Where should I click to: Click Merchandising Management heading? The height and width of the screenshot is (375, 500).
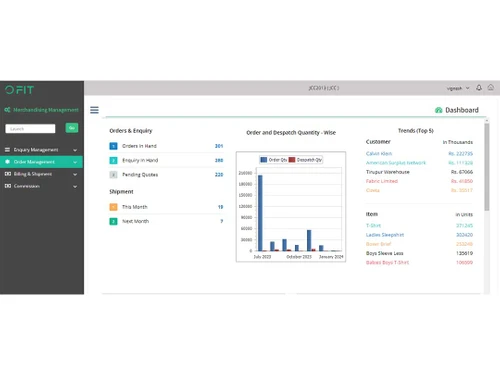pyautogui.click(x=46, y=110)
